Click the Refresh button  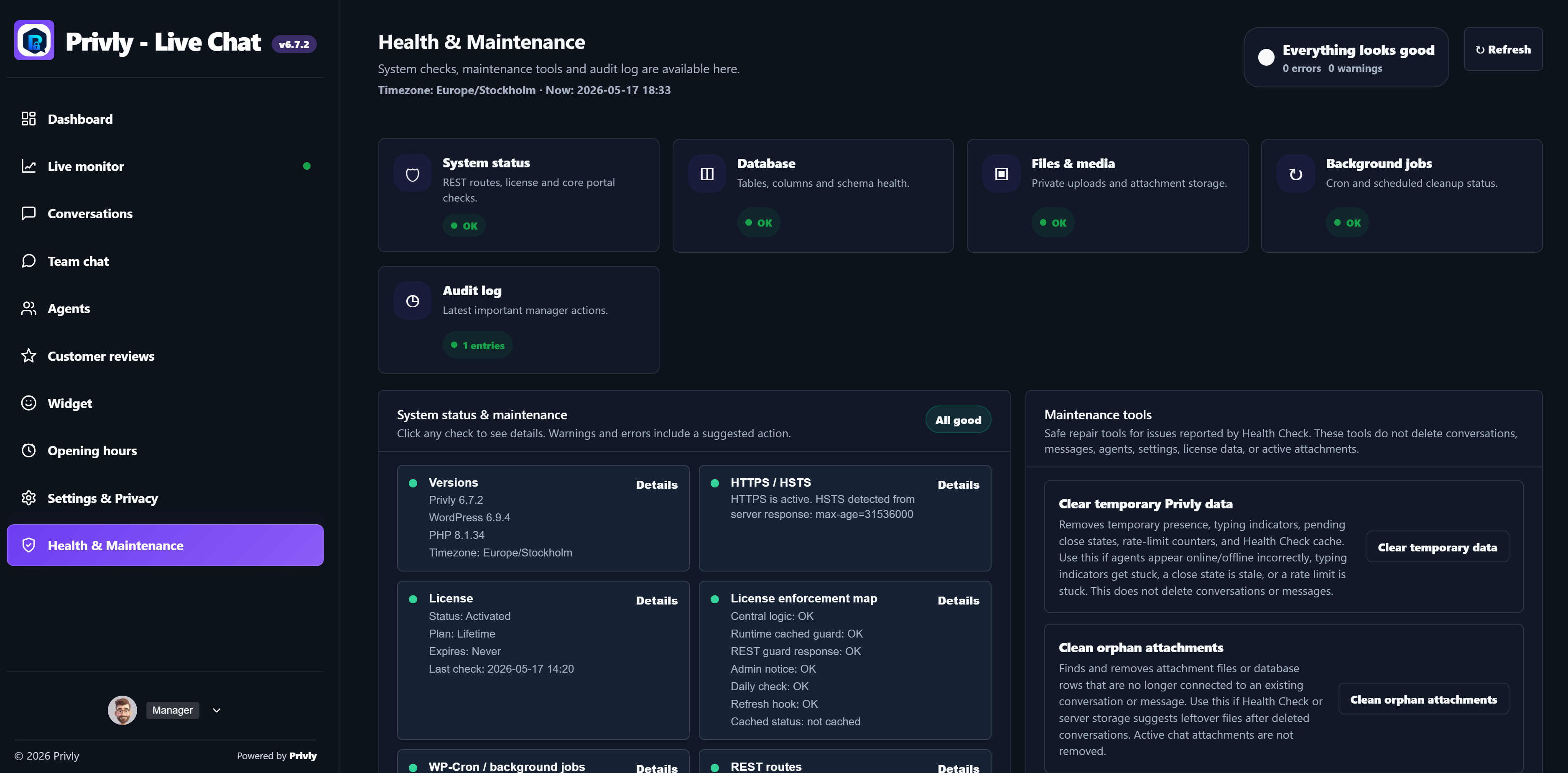click(1503, 49)
